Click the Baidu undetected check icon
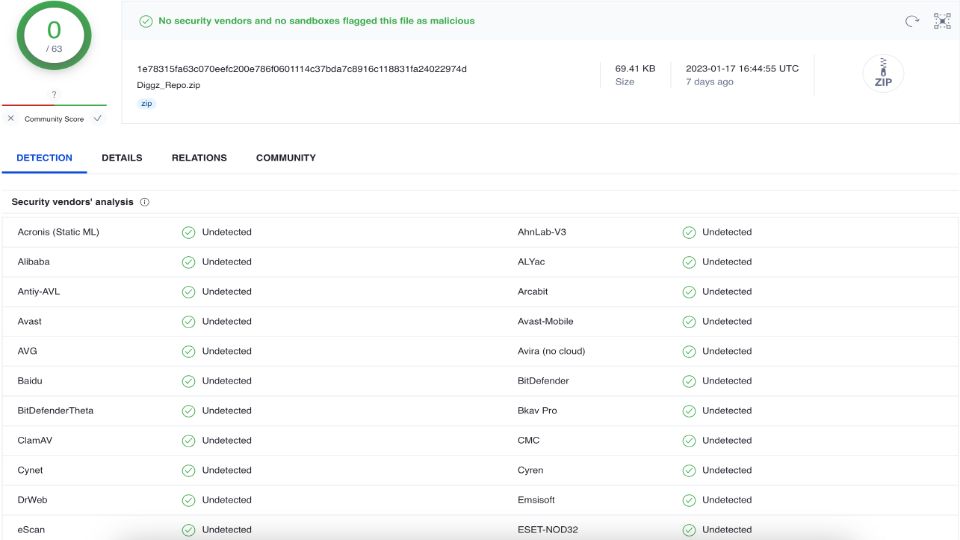This screenshot has width=960, height=540. [189, 381]
